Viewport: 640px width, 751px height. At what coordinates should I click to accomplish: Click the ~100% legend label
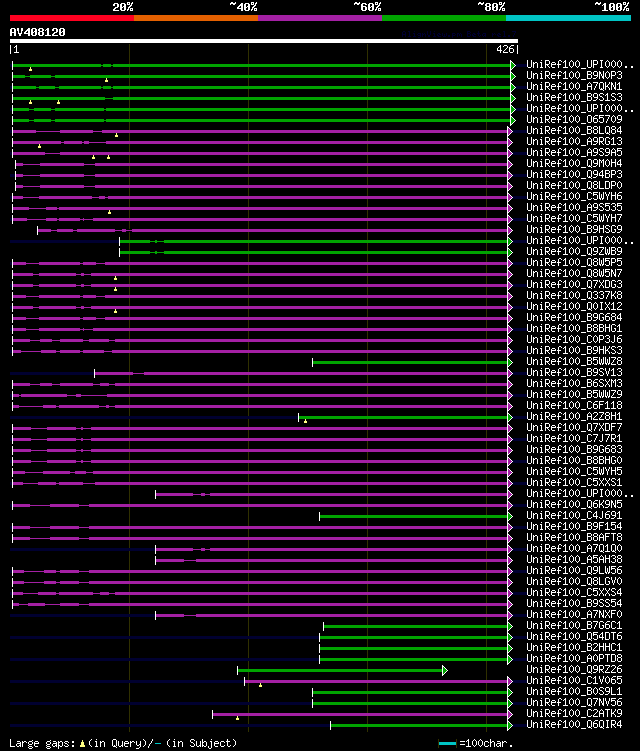[612, 7]
